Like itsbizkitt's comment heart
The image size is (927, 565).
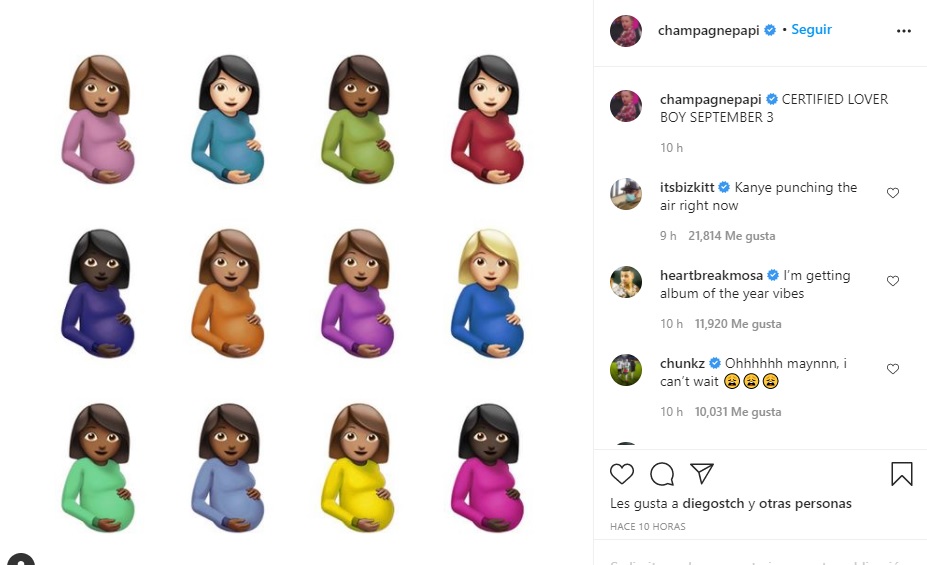(x=893, y=193)
